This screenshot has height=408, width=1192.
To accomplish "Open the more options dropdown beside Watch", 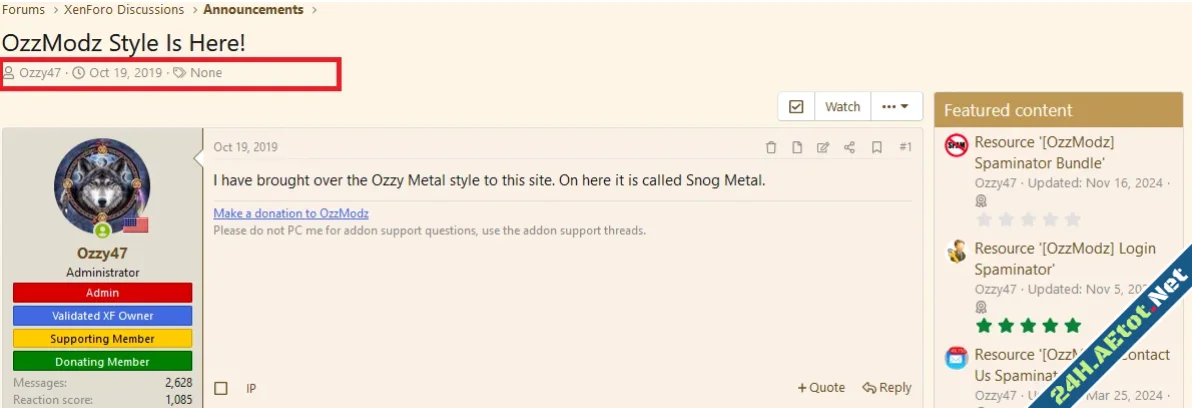I will coord(895,107).
